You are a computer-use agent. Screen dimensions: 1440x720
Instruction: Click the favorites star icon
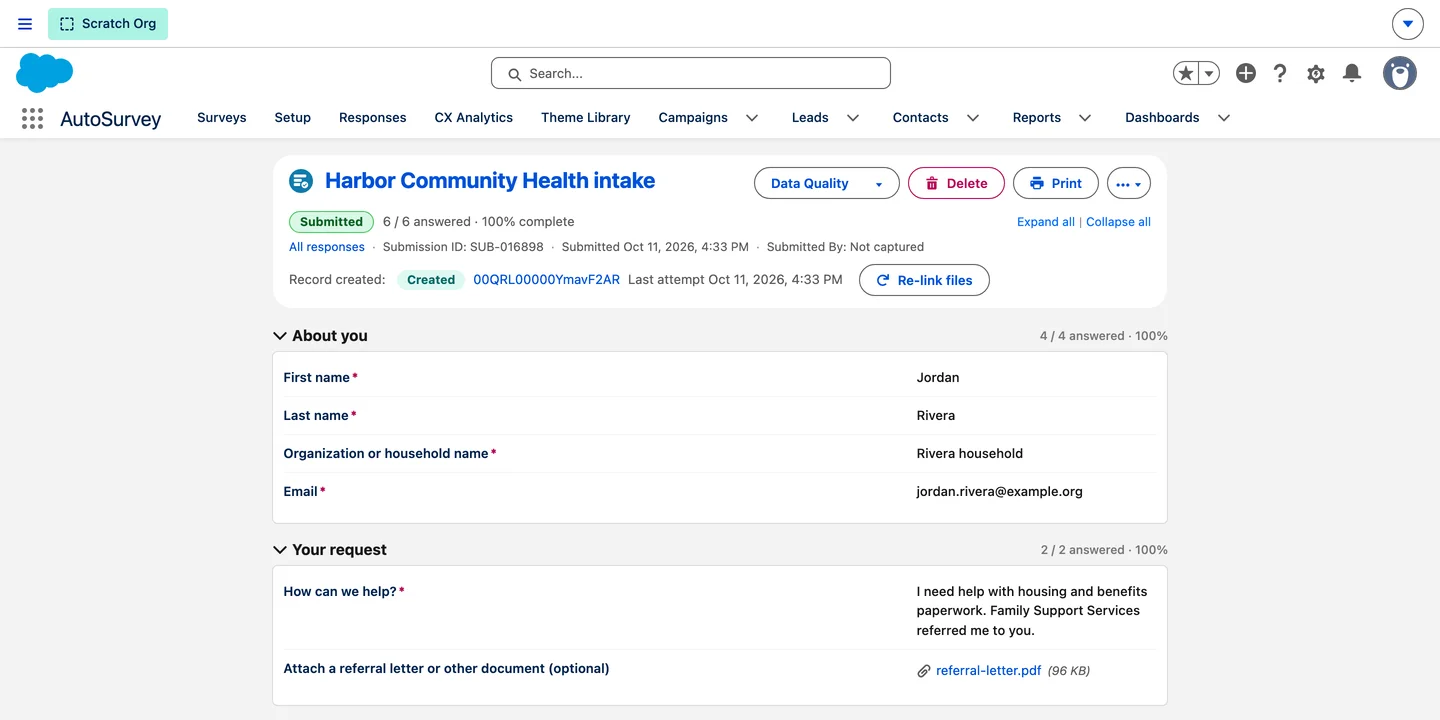click(1186, 73)
